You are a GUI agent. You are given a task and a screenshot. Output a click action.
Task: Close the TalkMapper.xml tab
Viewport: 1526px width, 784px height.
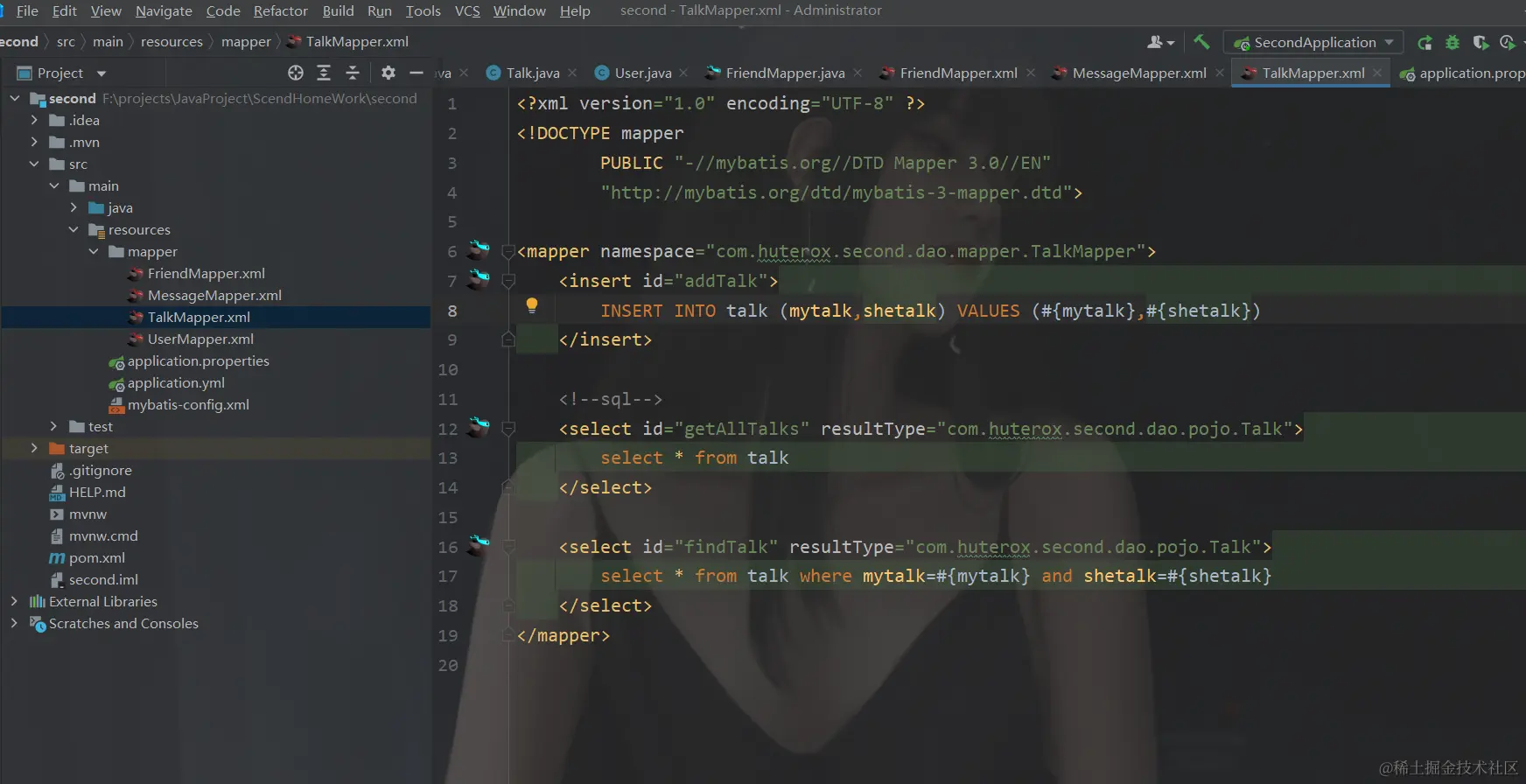click(1377, 73)
